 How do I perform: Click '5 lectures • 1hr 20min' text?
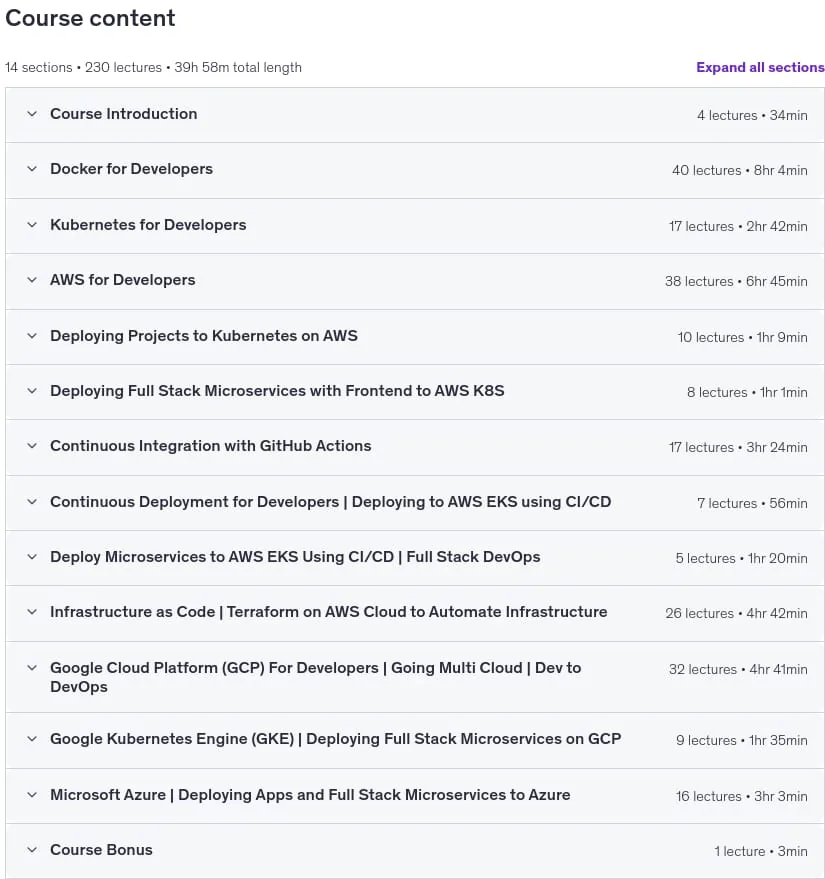741,558
